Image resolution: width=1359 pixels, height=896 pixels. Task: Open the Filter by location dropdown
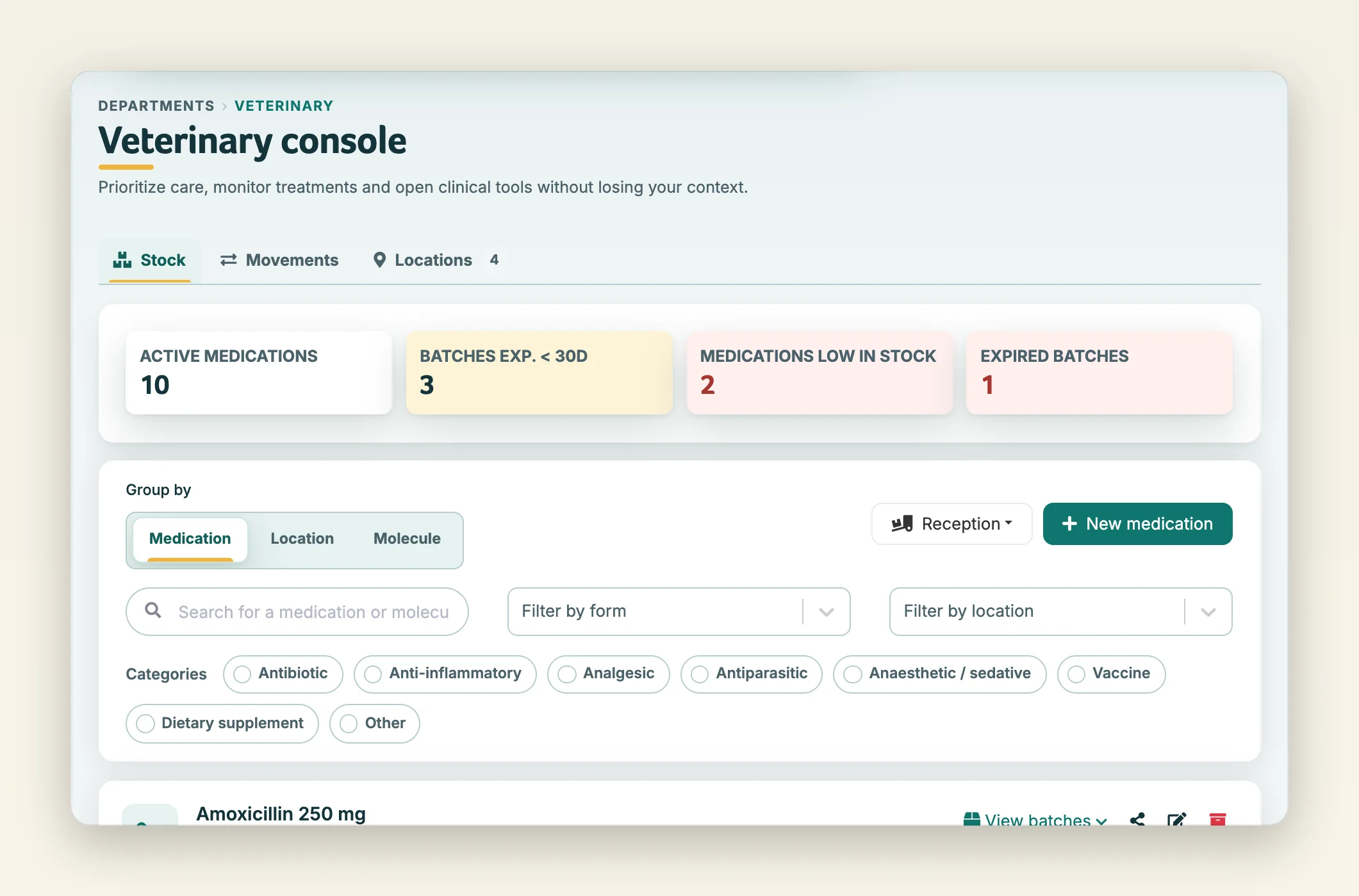[x=1061, y=612]
